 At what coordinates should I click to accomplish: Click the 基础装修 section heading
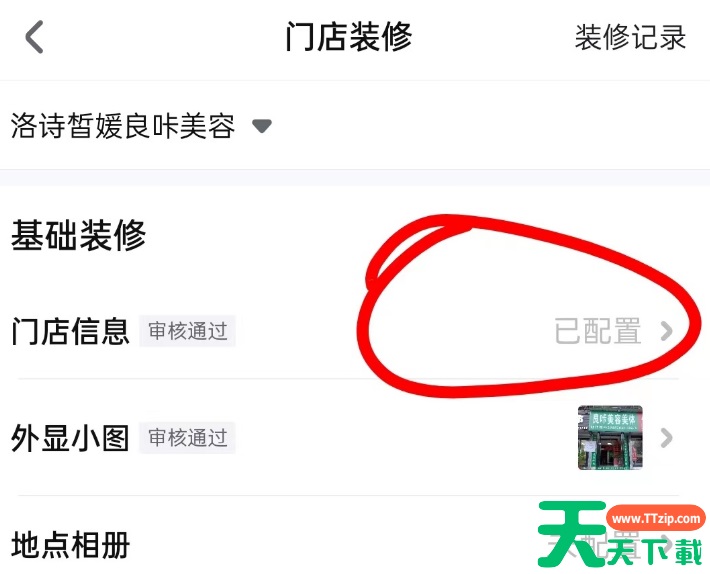coord(78,235)
